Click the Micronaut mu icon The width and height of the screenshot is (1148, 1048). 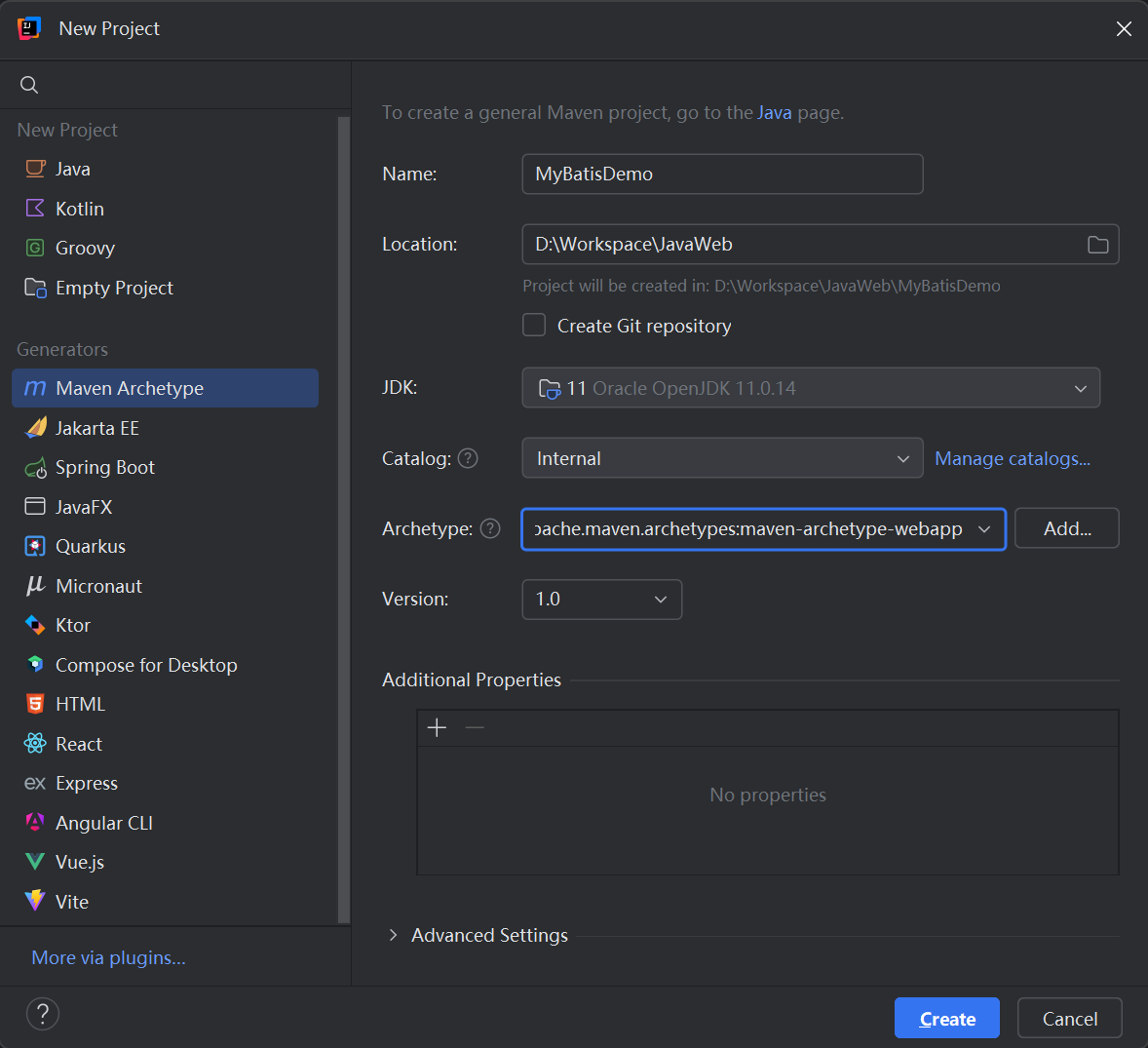35,585
